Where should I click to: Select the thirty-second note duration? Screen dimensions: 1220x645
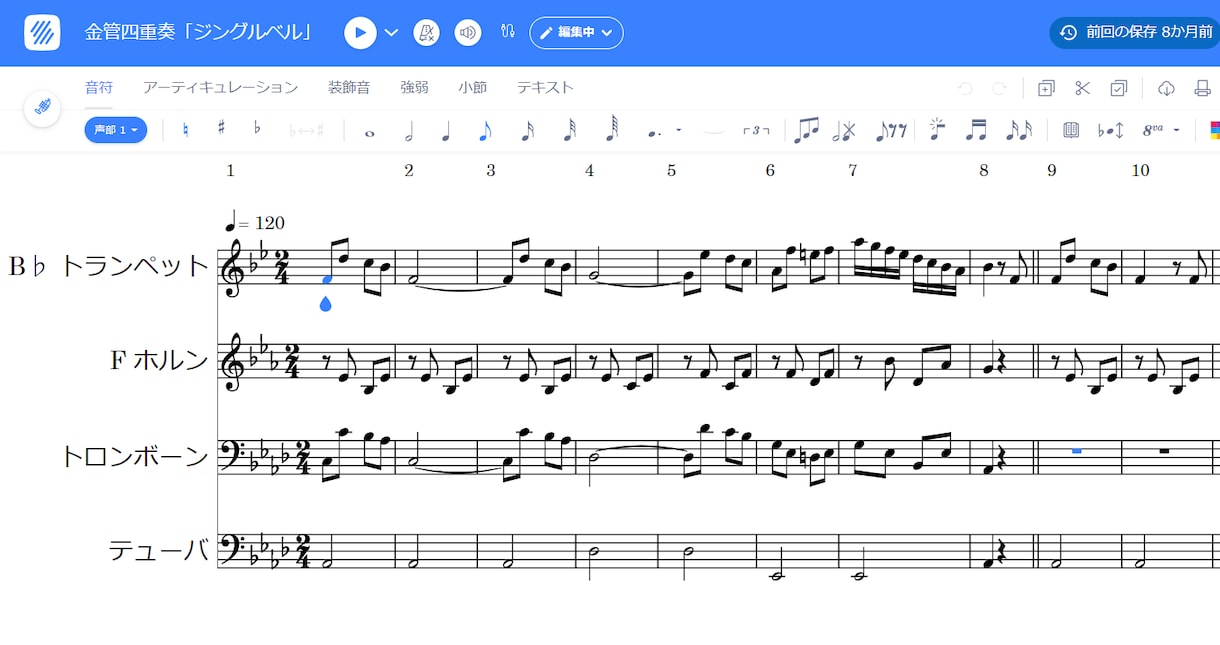pos(569,130)
